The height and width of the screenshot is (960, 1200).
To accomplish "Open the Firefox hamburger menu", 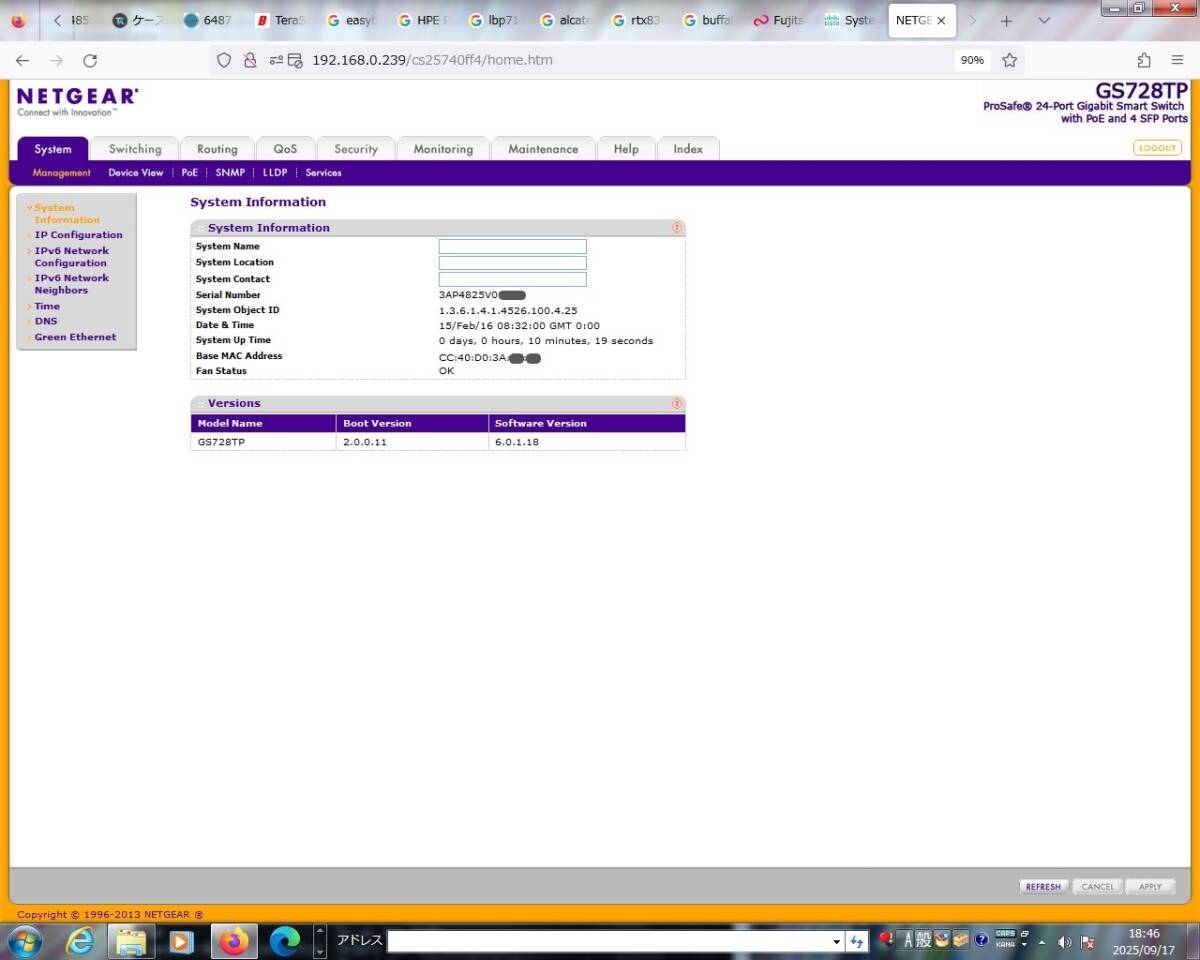I will (1178, 60).
